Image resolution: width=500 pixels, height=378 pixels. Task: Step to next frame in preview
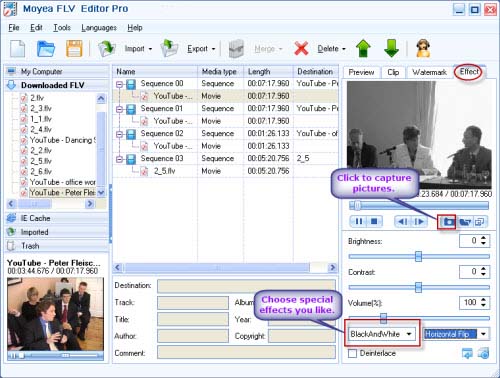pyautogui.click(x=419, y=222)
